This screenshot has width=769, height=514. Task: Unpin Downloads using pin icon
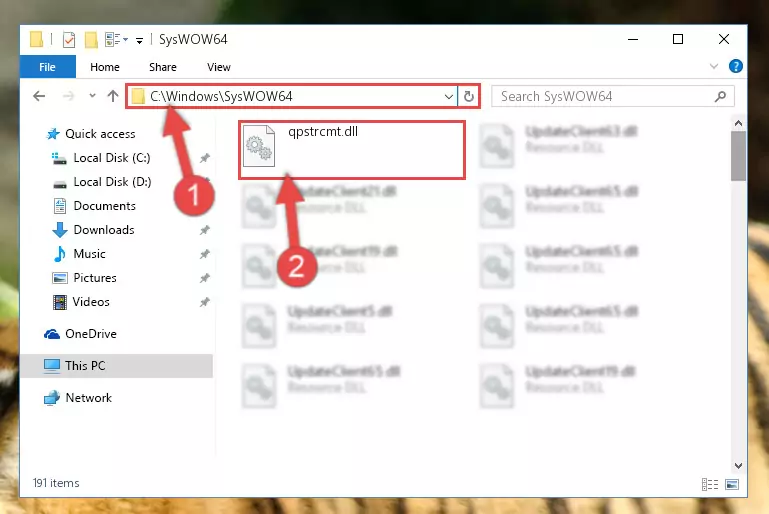point(205,230)
